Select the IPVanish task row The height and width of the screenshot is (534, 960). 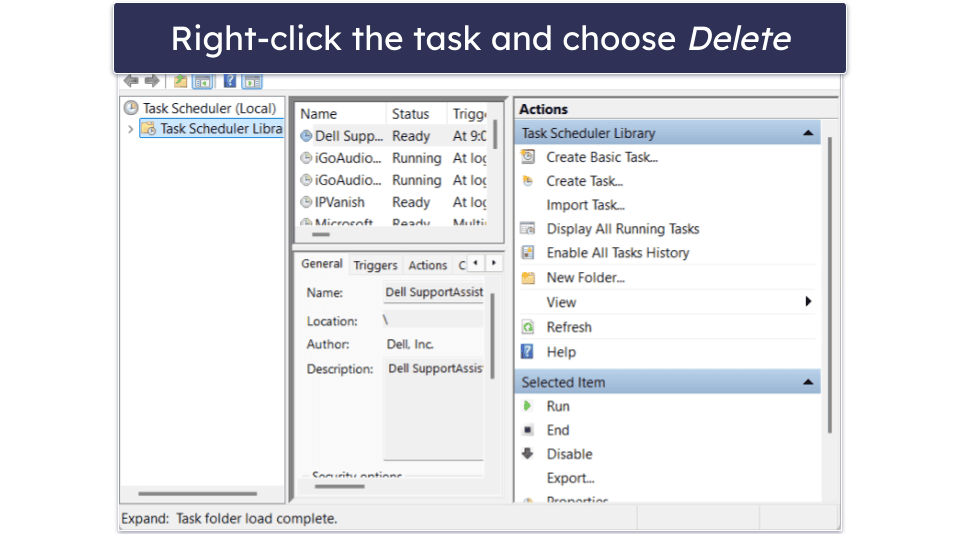340,202
